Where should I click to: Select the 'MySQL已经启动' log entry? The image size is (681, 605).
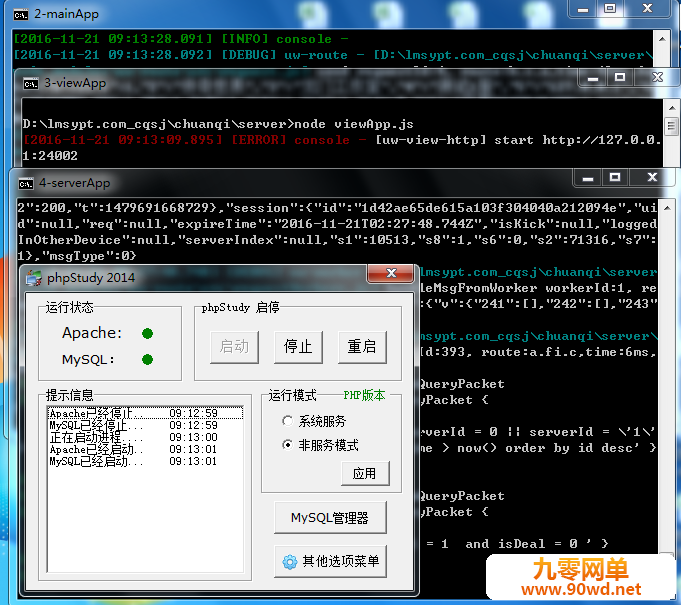coord(145,461)
